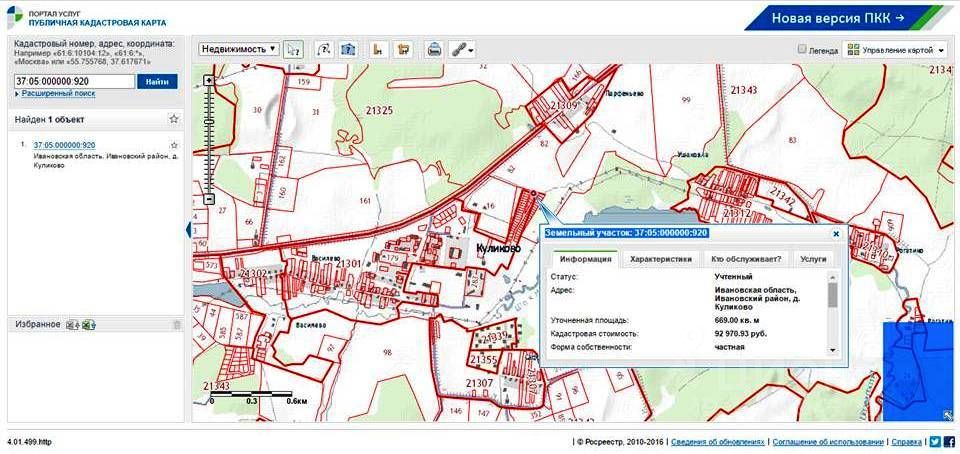Viewport: 960px width, 454px height.
Task: Click cadastral quarter label 21325
Action: (x=379, y=111)
